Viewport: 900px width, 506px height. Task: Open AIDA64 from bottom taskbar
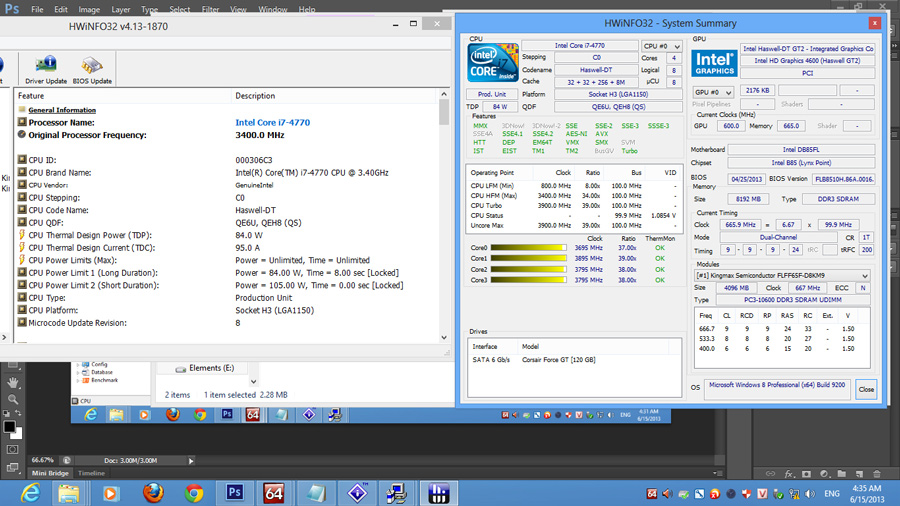click(274, 493)
